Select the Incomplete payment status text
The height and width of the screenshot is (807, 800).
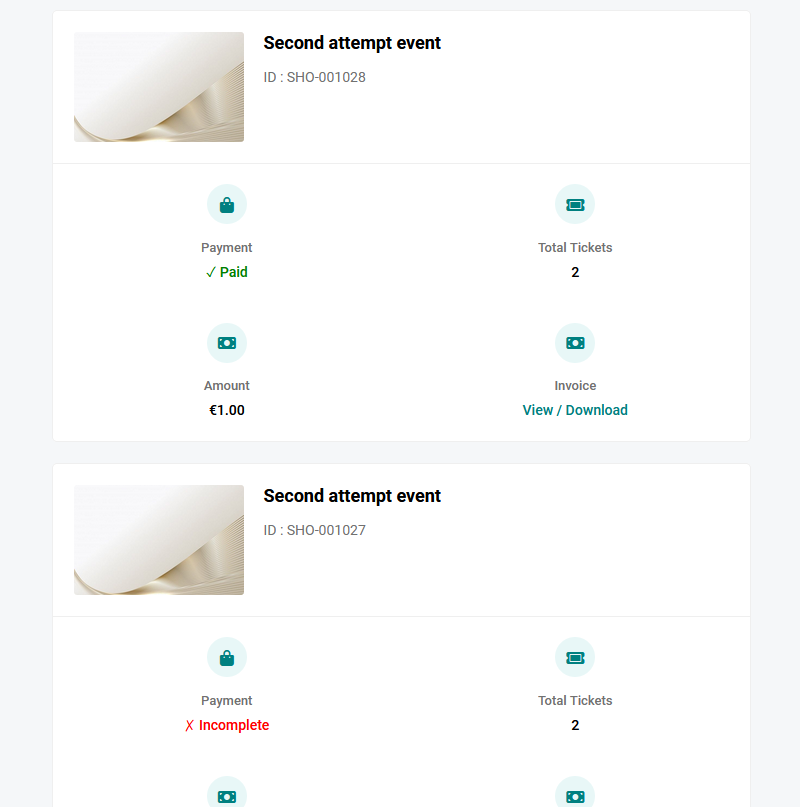coord(236,725)
